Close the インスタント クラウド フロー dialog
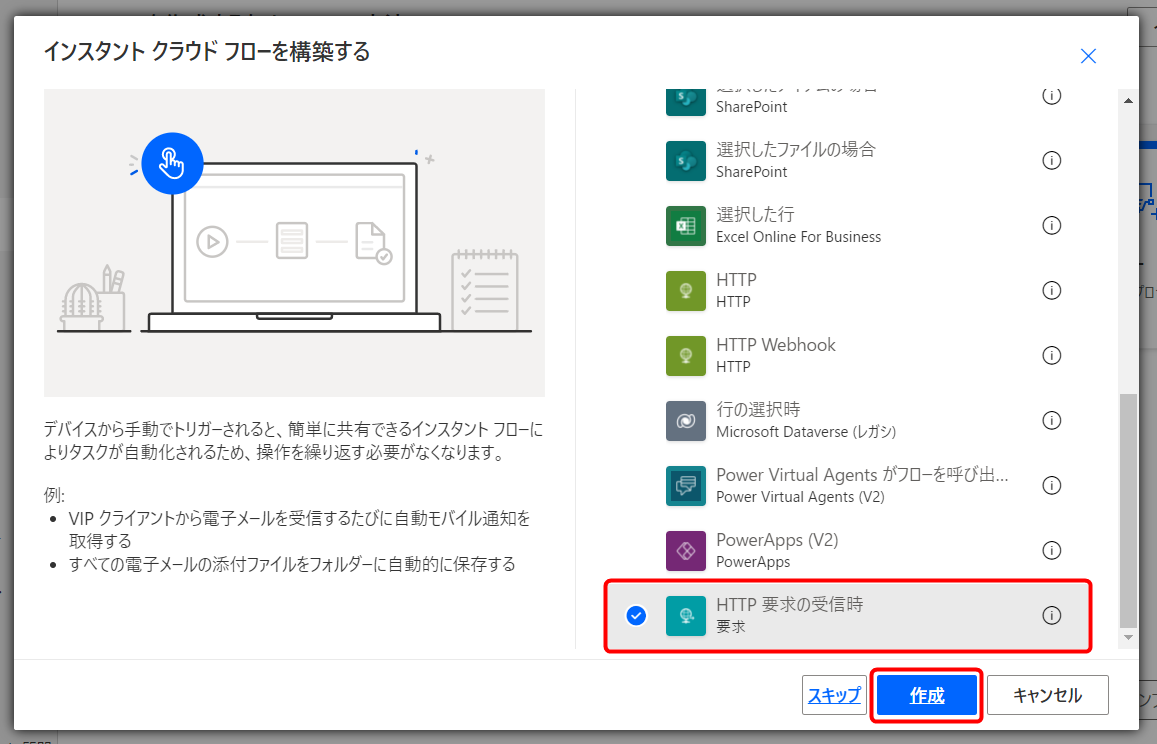Image resolution: width=1157 pixels, height=744 pixels. [1088, 56]
